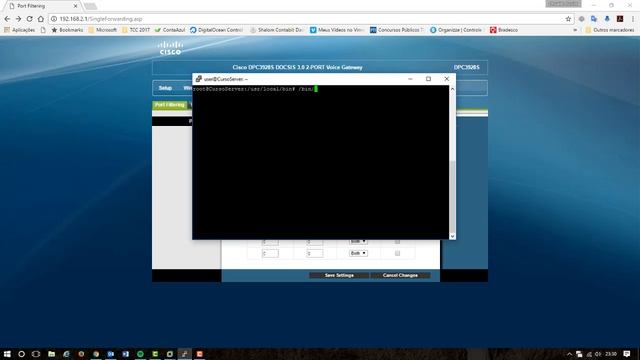This screenshot has width=640, height=360.
Task: Open Outlook from the taskbar
Action: pyautogui.click(x=111, y=354)
